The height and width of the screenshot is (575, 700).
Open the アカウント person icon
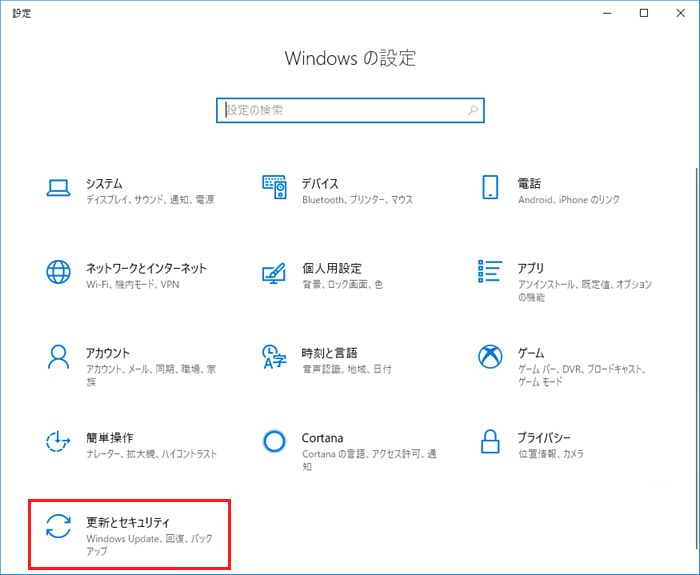coord(58,357)
